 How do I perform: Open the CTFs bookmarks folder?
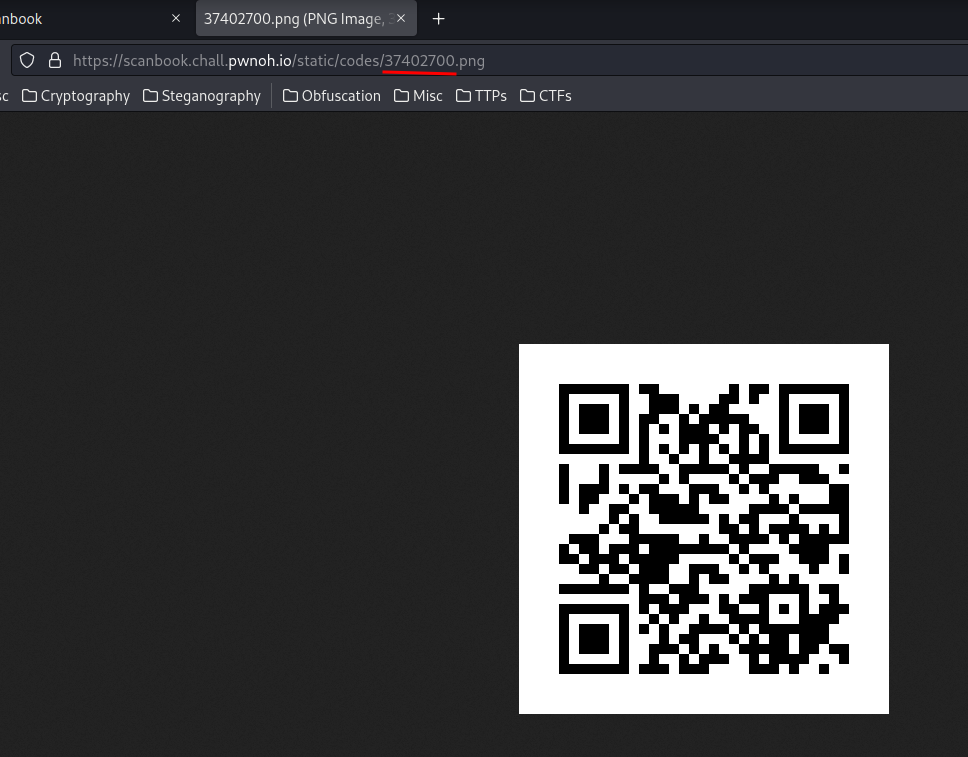point(546,96)
